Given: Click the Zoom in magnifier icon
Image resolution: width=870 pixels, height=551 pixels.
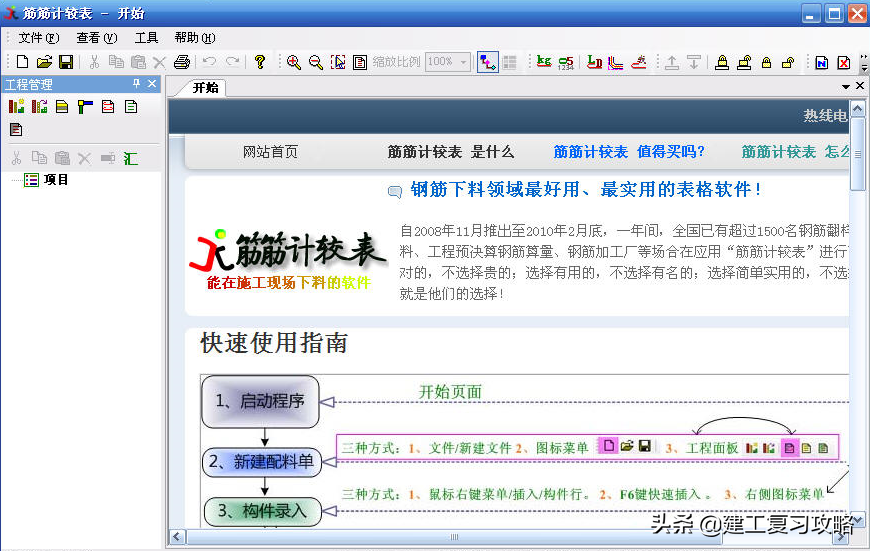Looking at the screenshot, I should (x=294, y=62).
